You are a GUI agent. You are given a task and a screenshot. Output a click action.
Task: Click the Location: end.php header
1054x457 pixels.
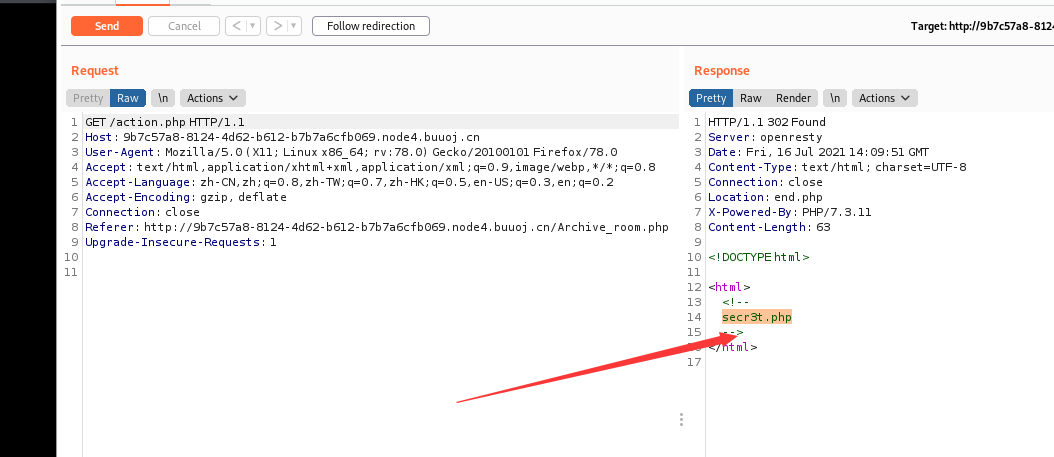pyautogui.click(x=765, y=197)
